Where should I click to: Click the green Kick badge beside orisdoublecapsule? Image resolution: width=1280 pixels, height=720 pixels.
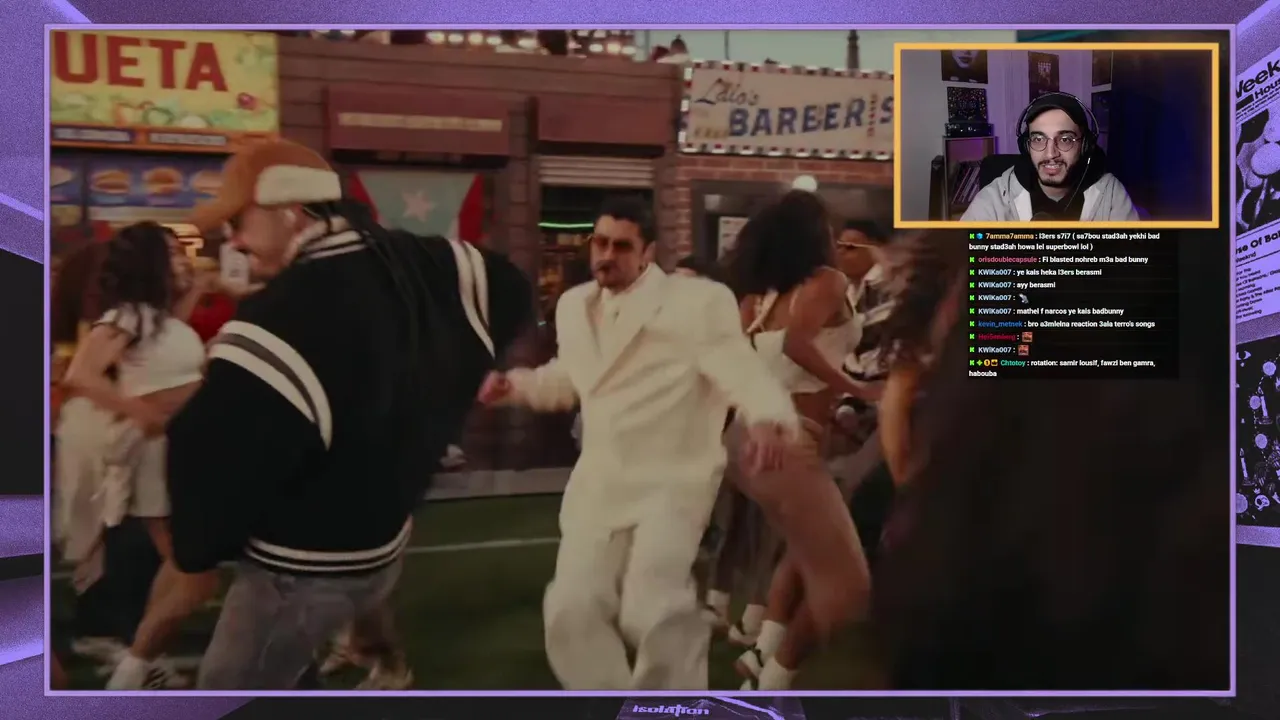click(x=972, y=260)
